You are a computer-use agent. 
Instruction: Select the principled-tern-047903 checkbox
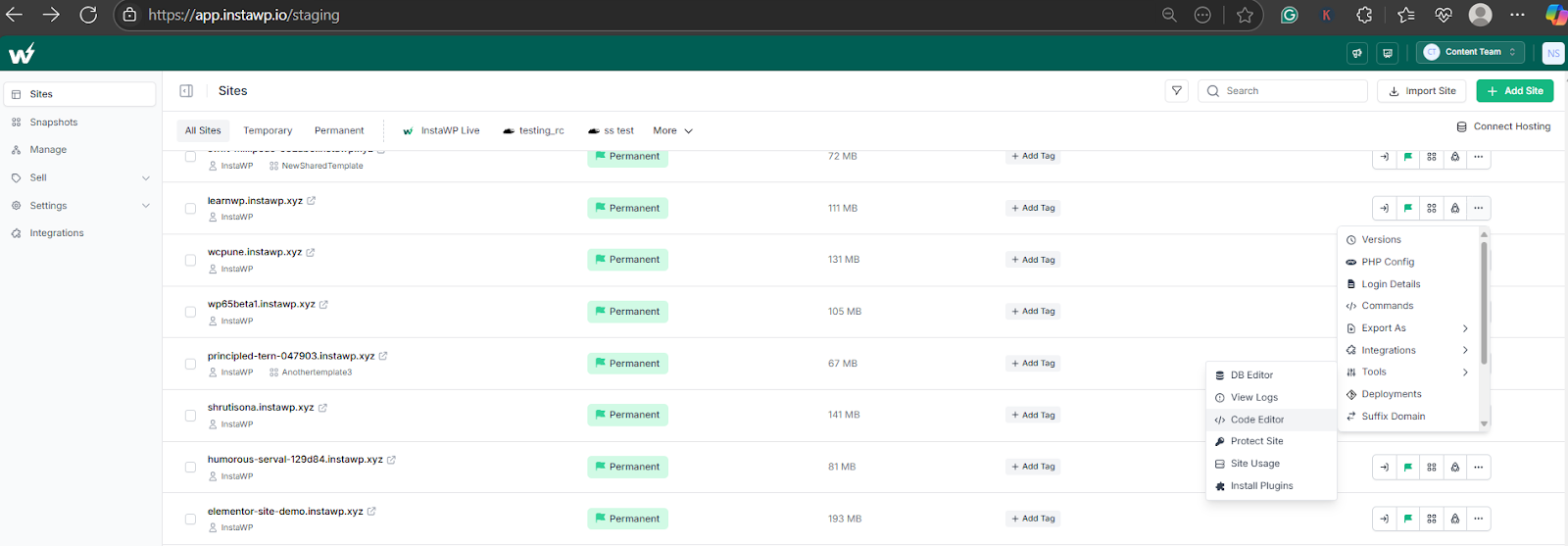click(x=190, y=364)
